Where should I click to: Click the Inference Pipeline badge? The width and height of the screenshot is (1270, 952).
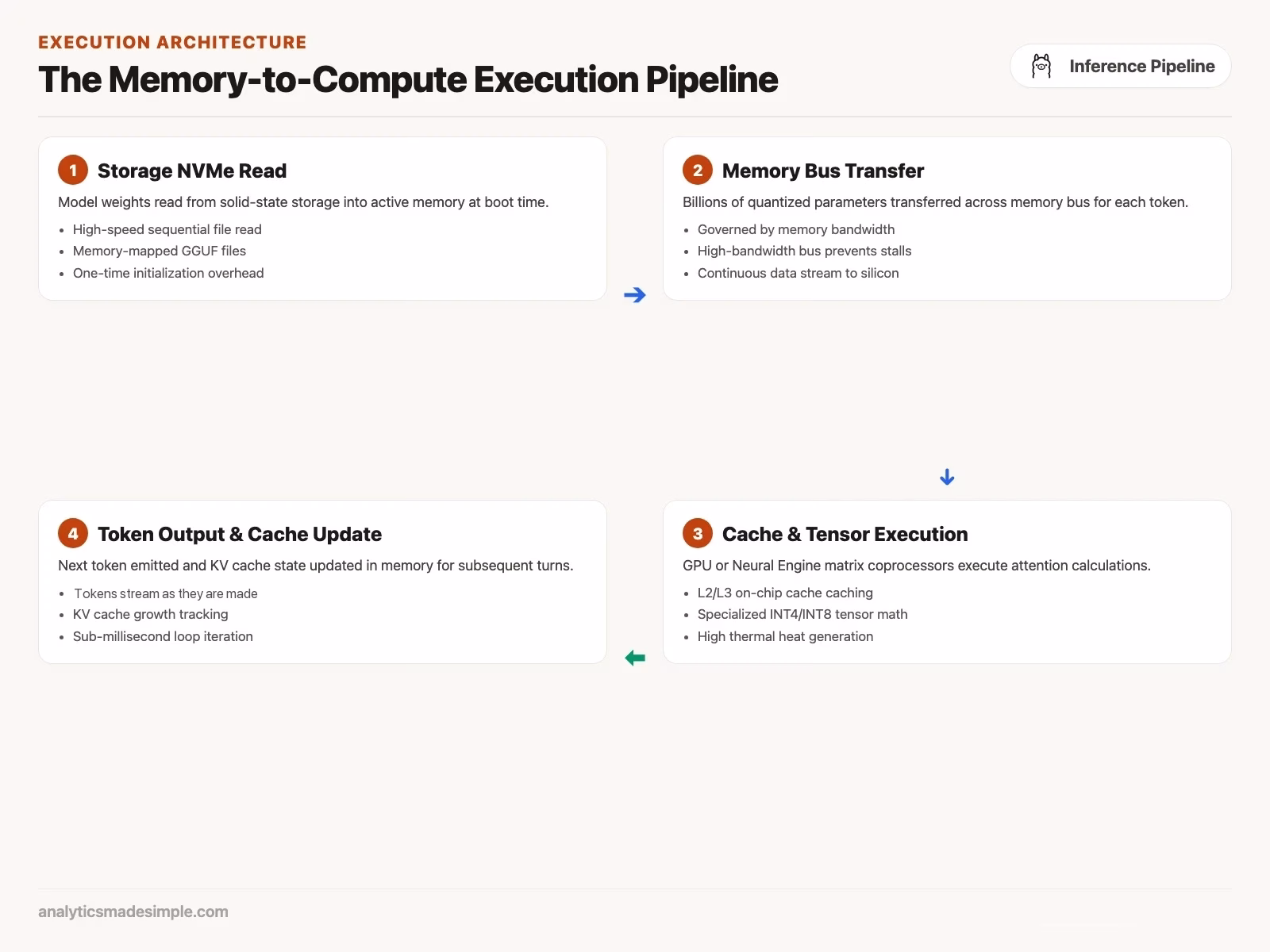click(x=1121, y=66)
